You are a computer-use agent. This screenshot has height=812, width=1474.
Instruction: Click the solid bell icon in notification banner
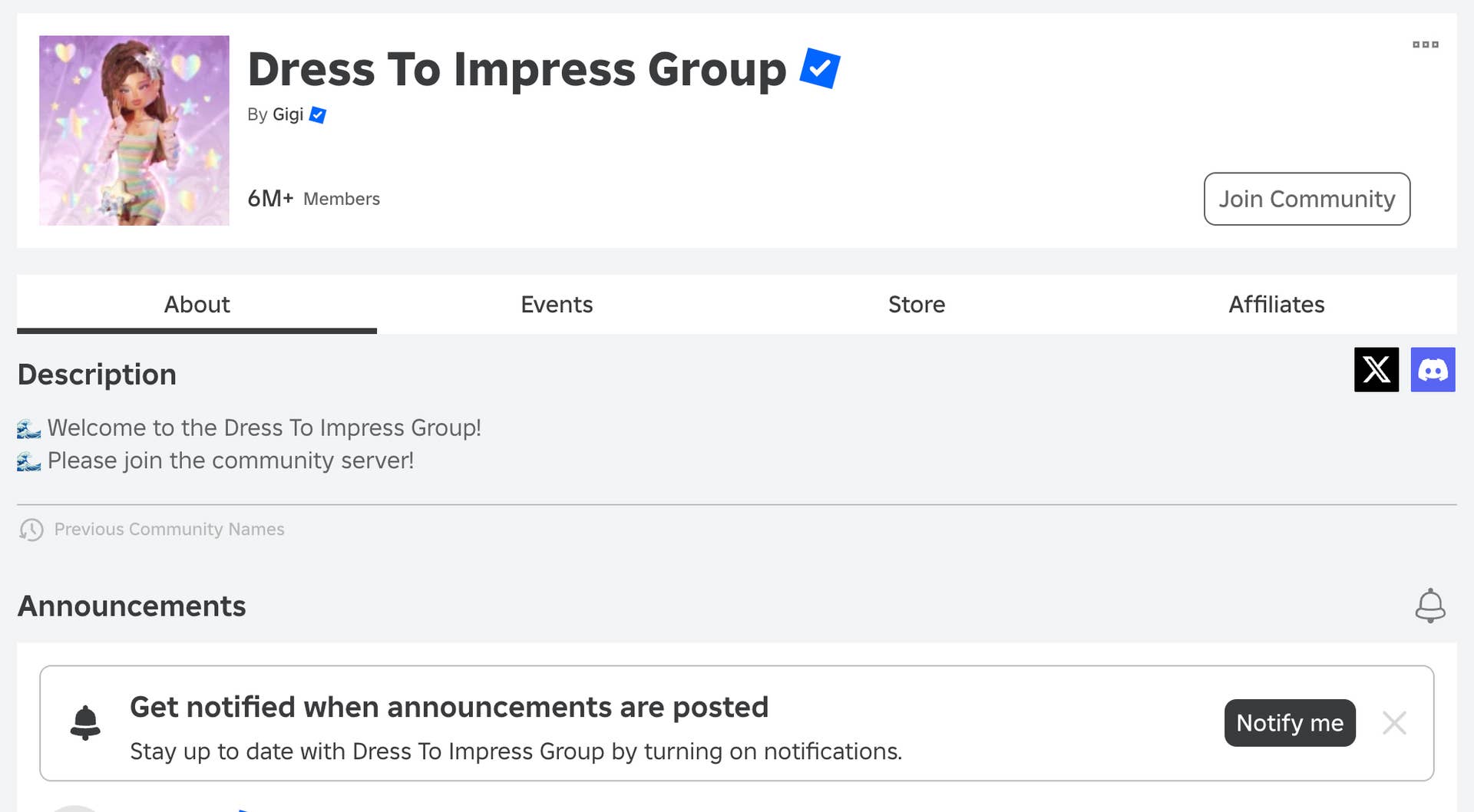tap(85, 722)
